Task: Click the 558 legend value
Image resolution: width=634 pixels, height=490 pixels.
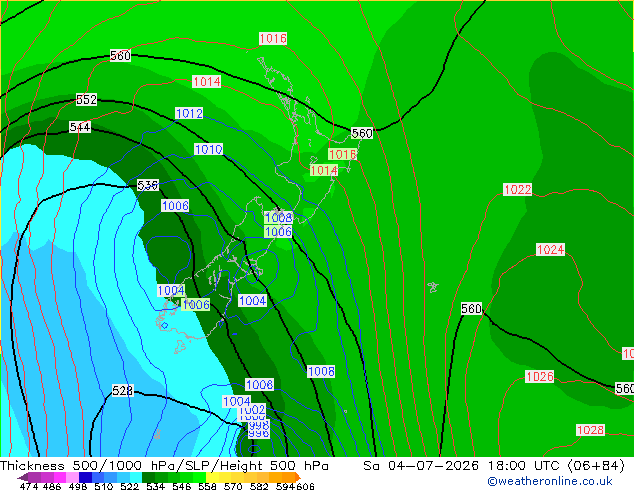Action: pos(207,486)
